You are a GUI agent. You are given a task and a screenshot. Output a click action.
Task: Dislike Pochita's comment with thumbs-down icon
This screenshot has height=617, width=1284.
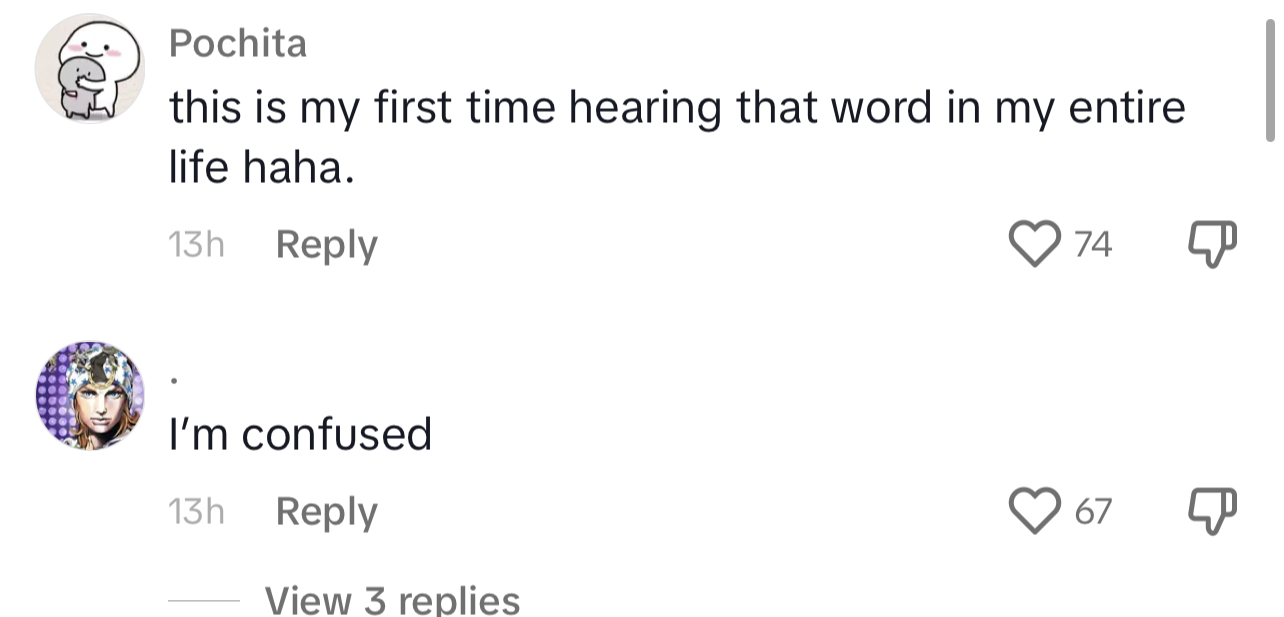[1211, 245]
